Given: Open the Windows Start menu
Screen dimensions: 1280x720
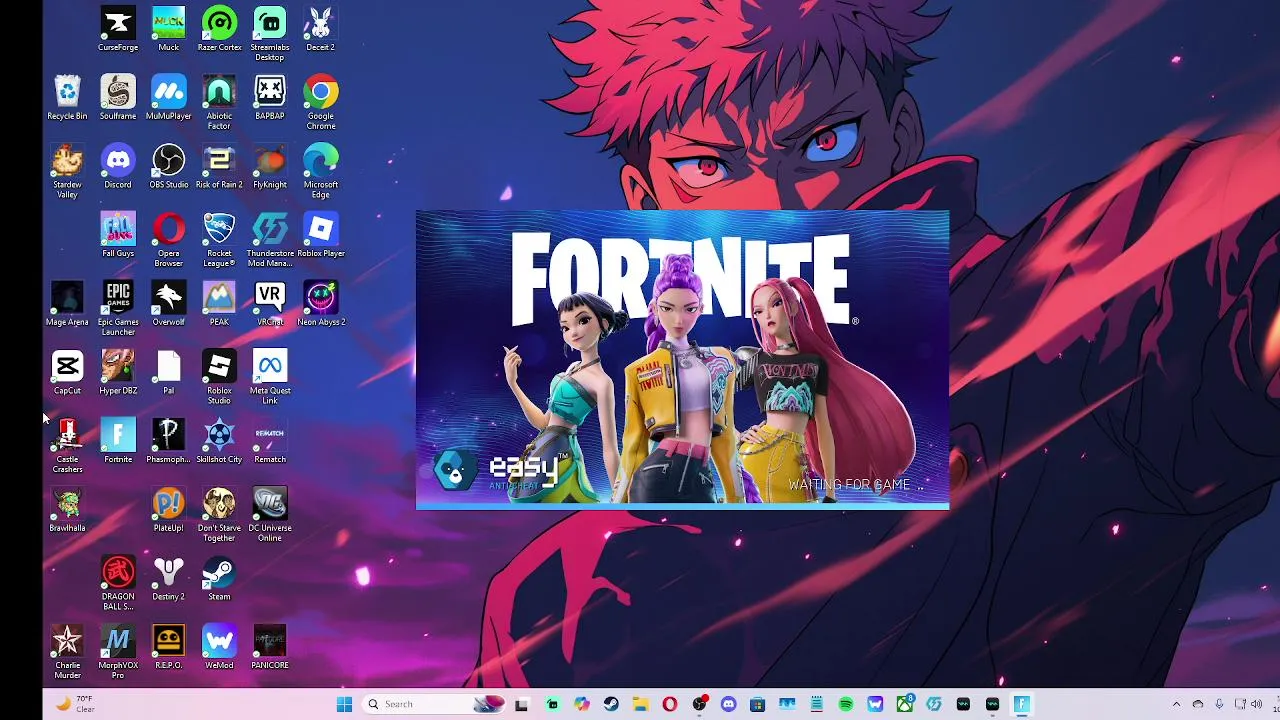Looking at the screenshot, I should (344, 704).
